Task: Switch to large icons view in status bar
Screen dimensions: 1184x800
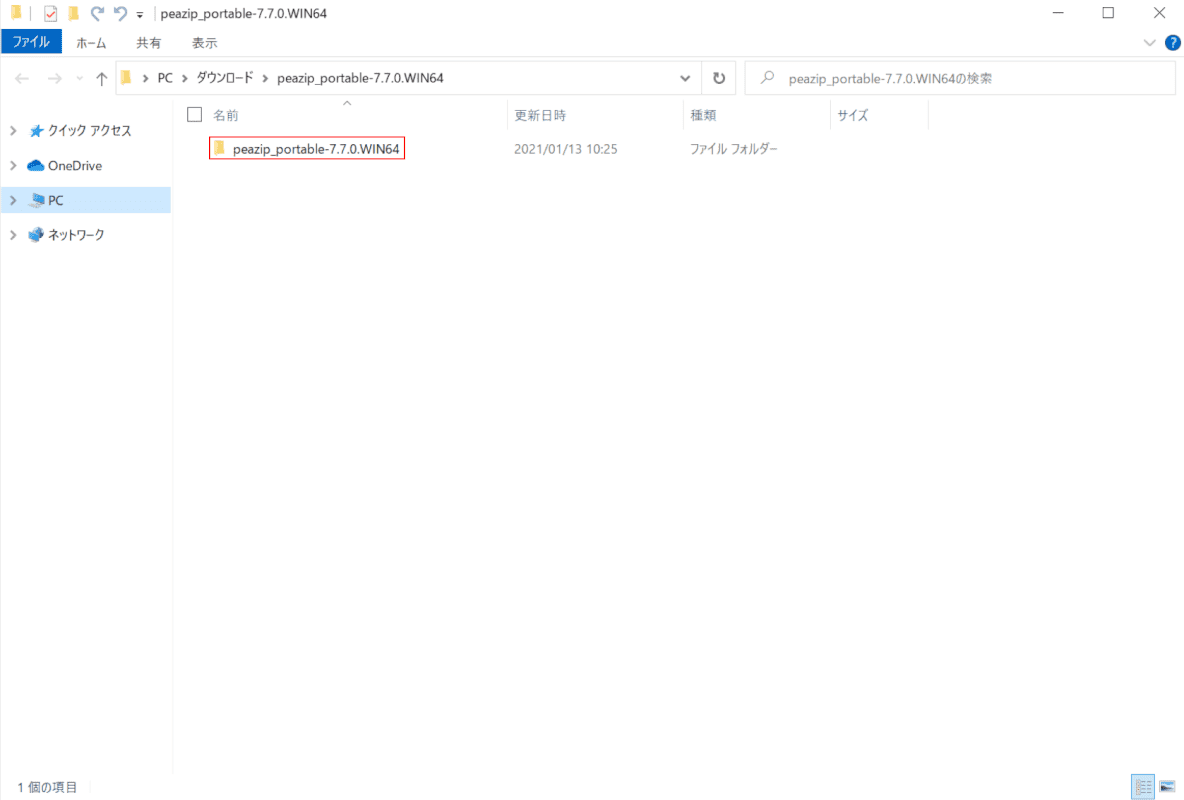Action: (1167, 786)
